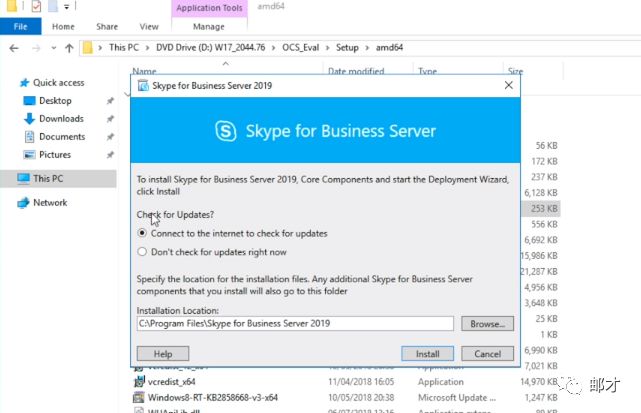
Task: Select 'Connect to the internet to check for updates'
Action: (143, 233)
